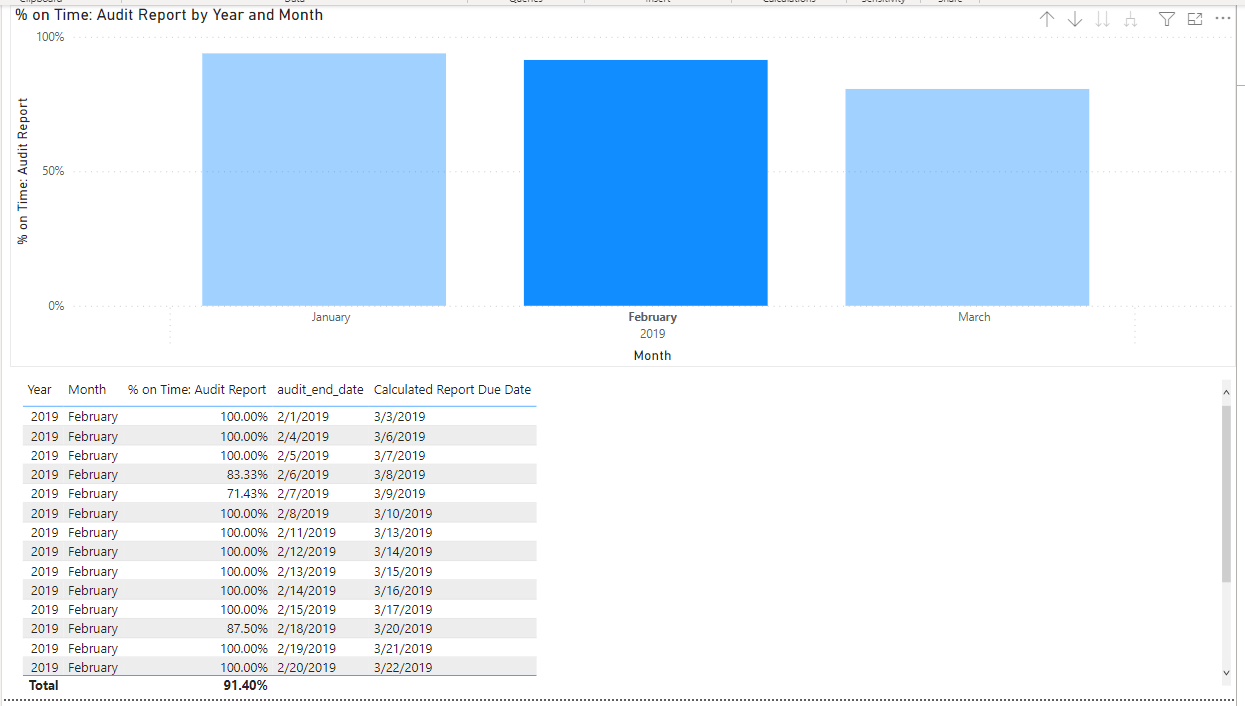Turn on Drill Down mode single arrow
This screenshot has width=1245, height=706.
[x=1075, y=19]
